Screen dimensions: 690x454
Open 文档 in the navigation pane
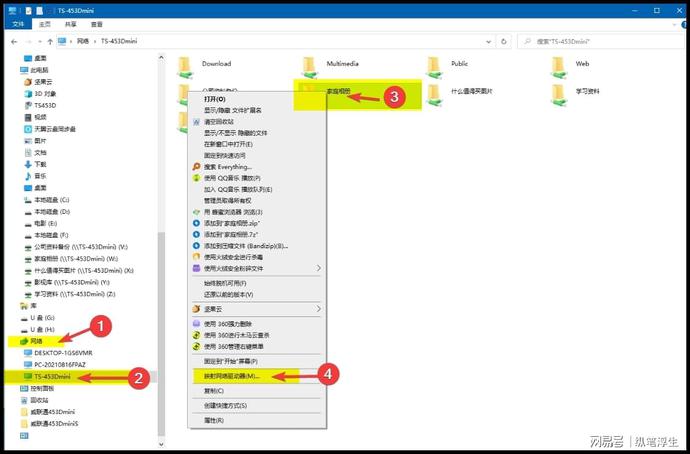(35, 153)
